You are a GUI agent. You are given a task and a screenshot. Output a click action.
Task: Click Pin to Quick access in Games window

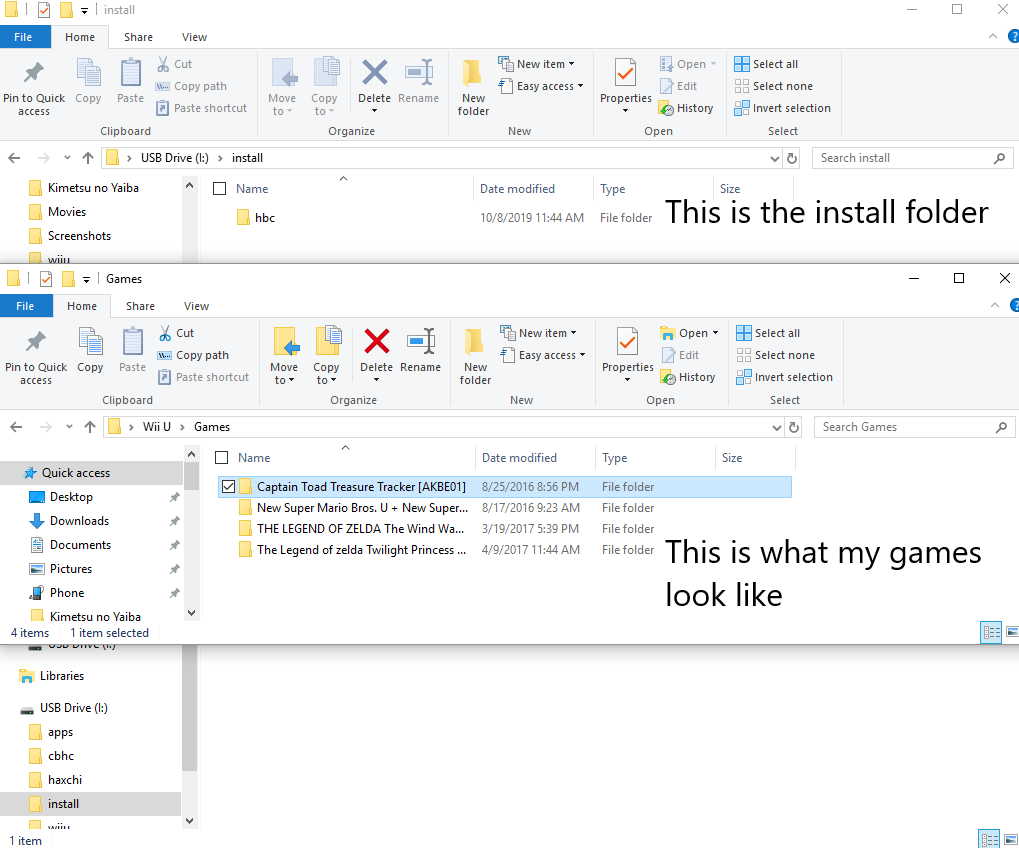pos(36,357)
